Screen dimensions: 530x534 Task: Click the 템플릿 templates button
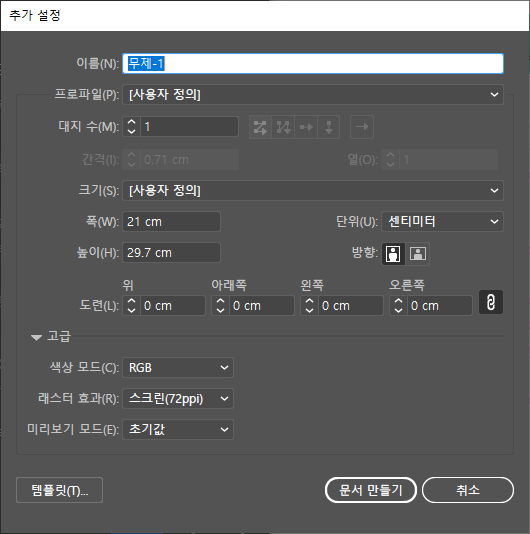(x=59, y=490)
